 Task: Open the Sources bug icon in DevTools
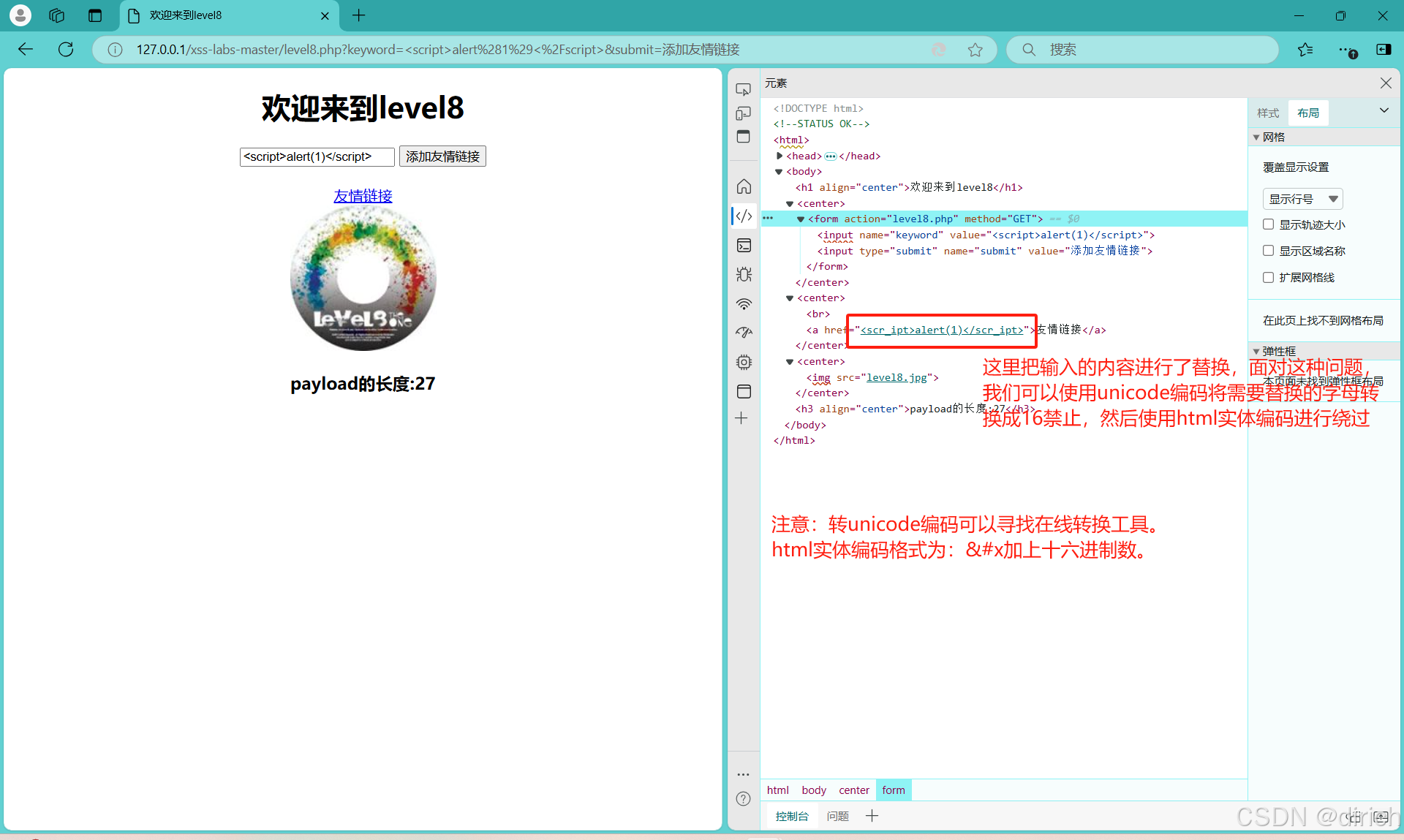pyautogui.click(x=744, y=275)
